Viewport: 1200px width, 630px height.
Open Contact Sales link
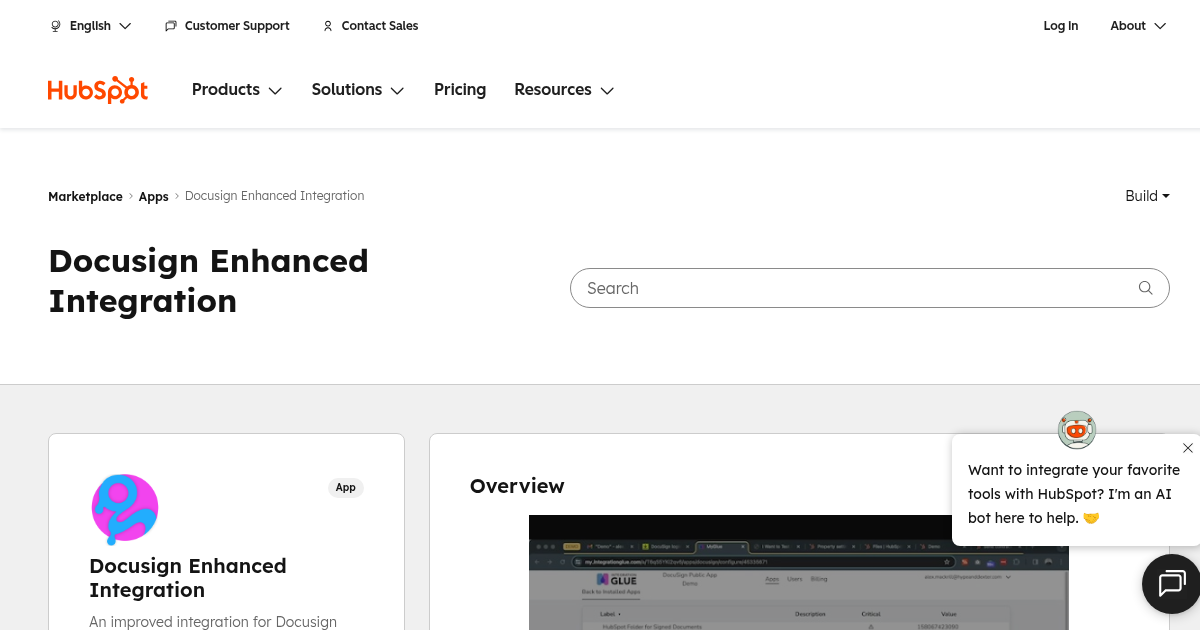pyautogui.click(x=370, y=26)
